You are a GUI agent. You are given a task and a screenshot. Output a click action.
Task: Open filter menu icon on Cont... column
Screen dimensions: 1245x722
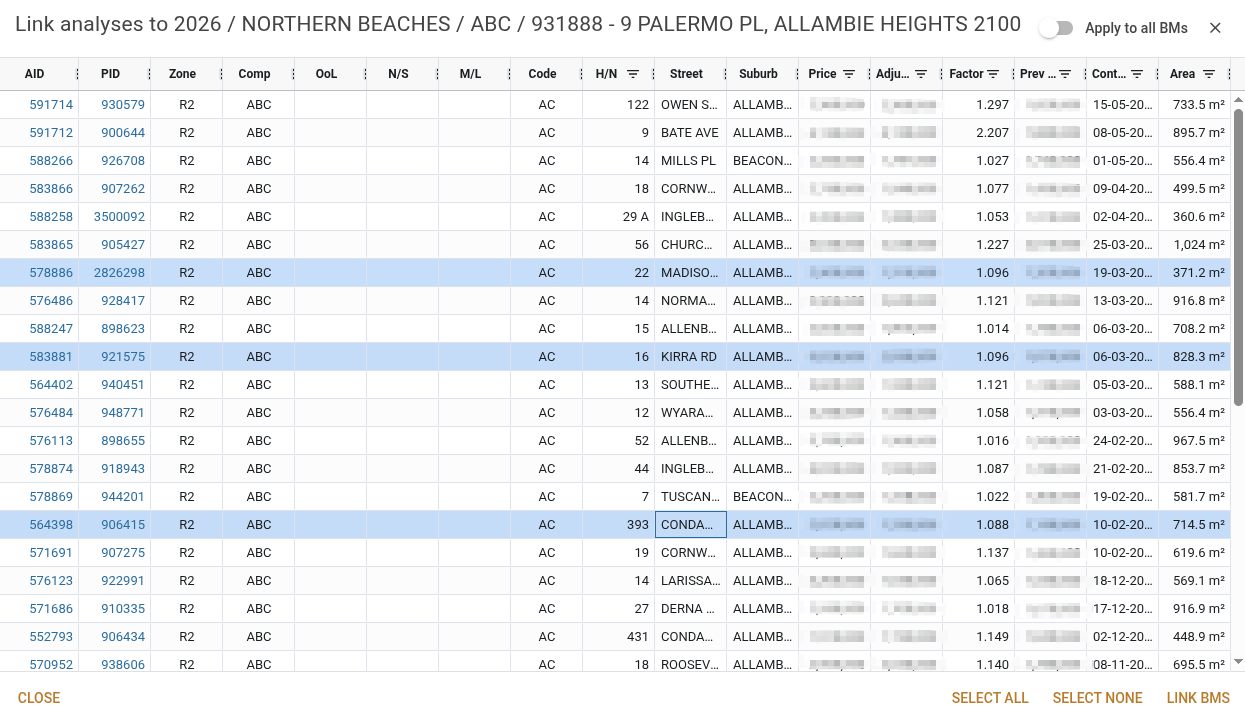[1137, 74]
